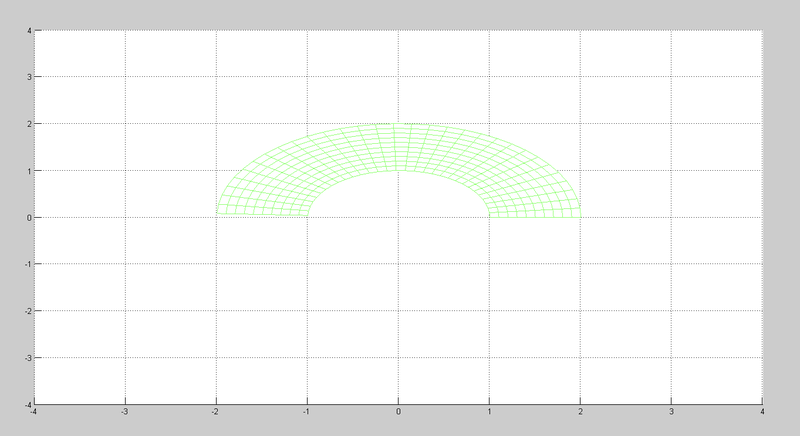Click the x-axis tick label 0

pos(398,411)
